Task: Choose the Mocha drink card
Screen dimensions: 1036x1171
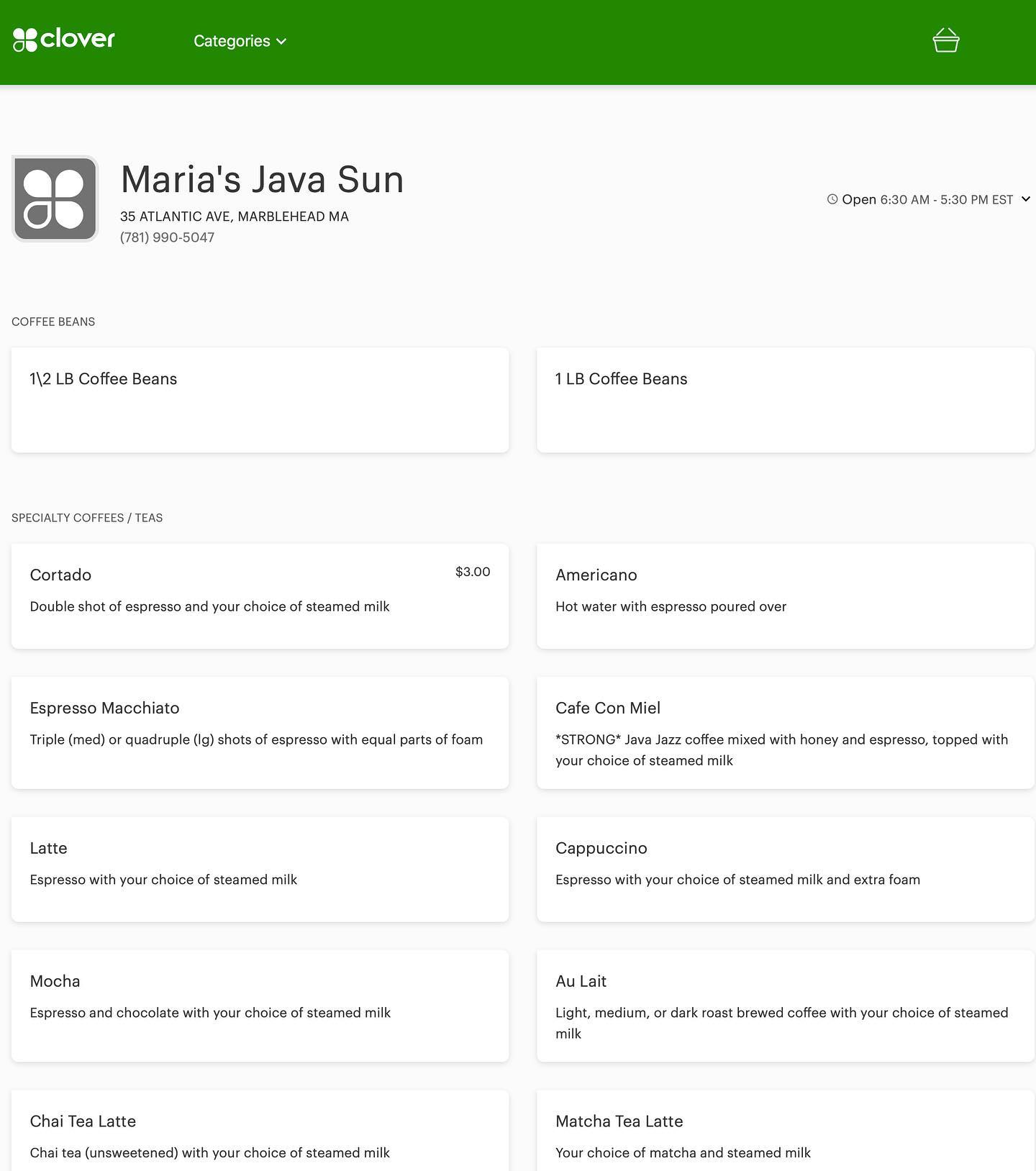Action: click(260, 1006)
